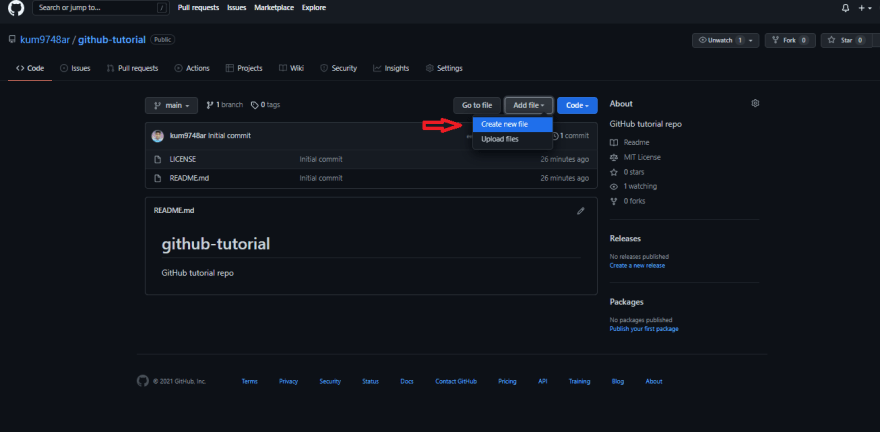Click Issues in top navigation

[237, 8]
